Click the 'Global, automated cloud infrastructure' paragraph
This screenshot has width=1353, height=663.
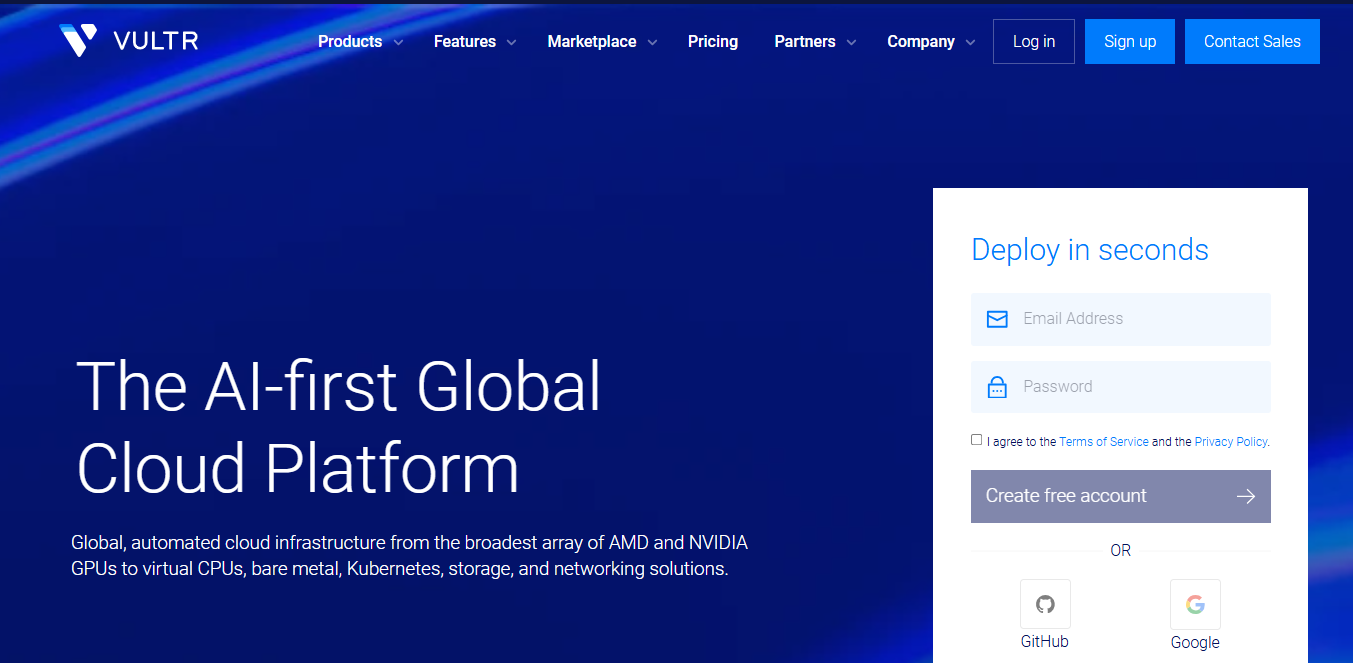pyautogui.click(x=410, y=556)
